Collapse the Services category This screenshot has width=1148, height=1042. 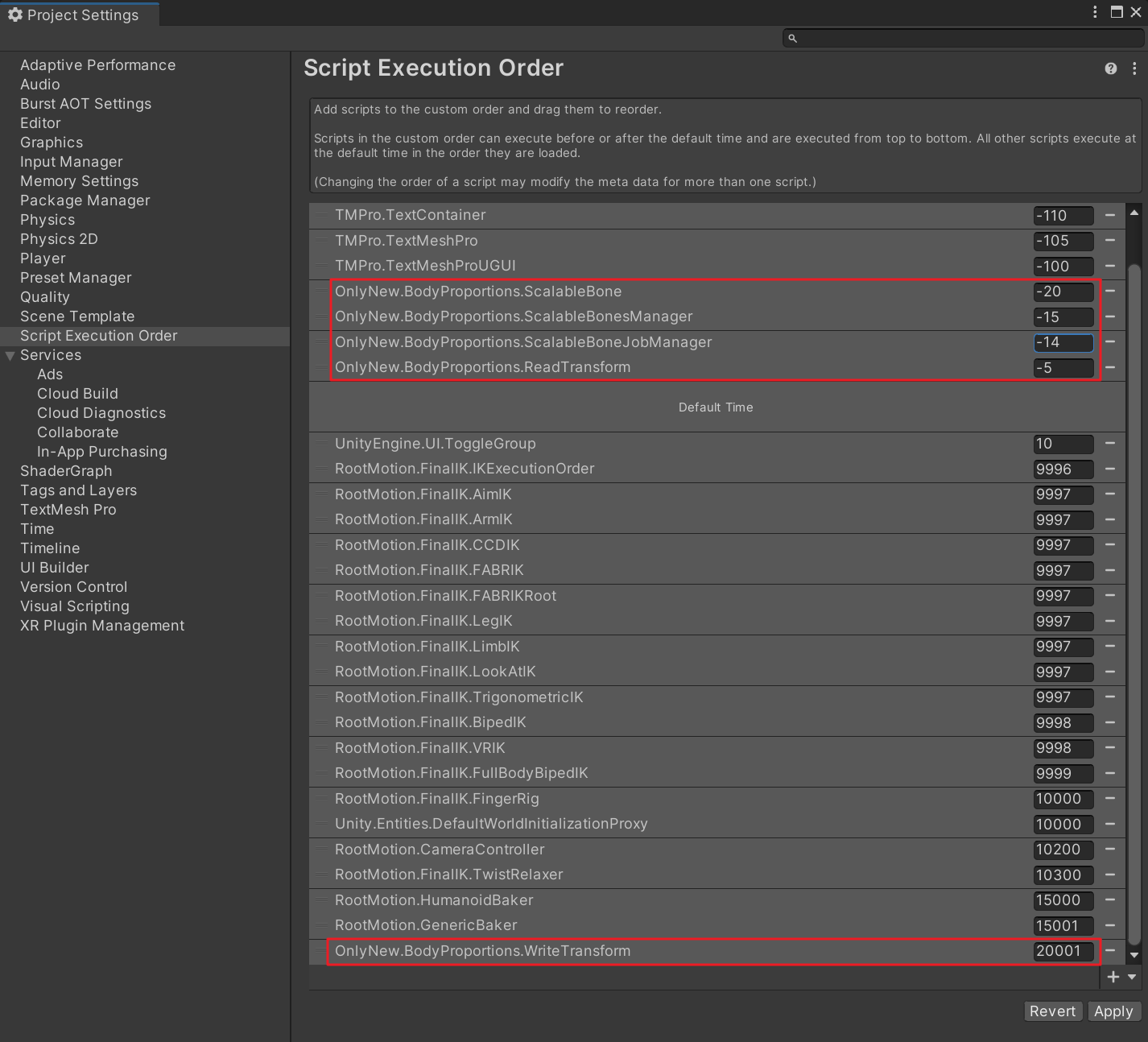click(10, 355)
